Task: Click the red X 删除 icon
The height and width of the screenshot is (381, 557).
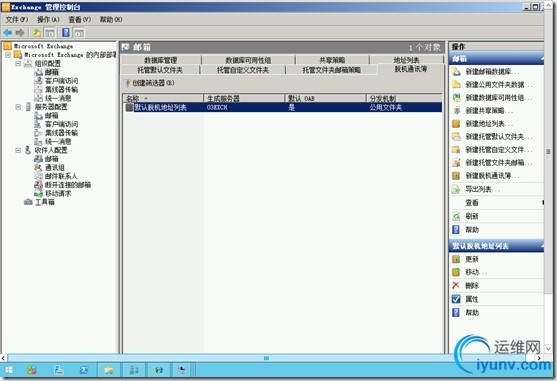Action: (456, 285)
